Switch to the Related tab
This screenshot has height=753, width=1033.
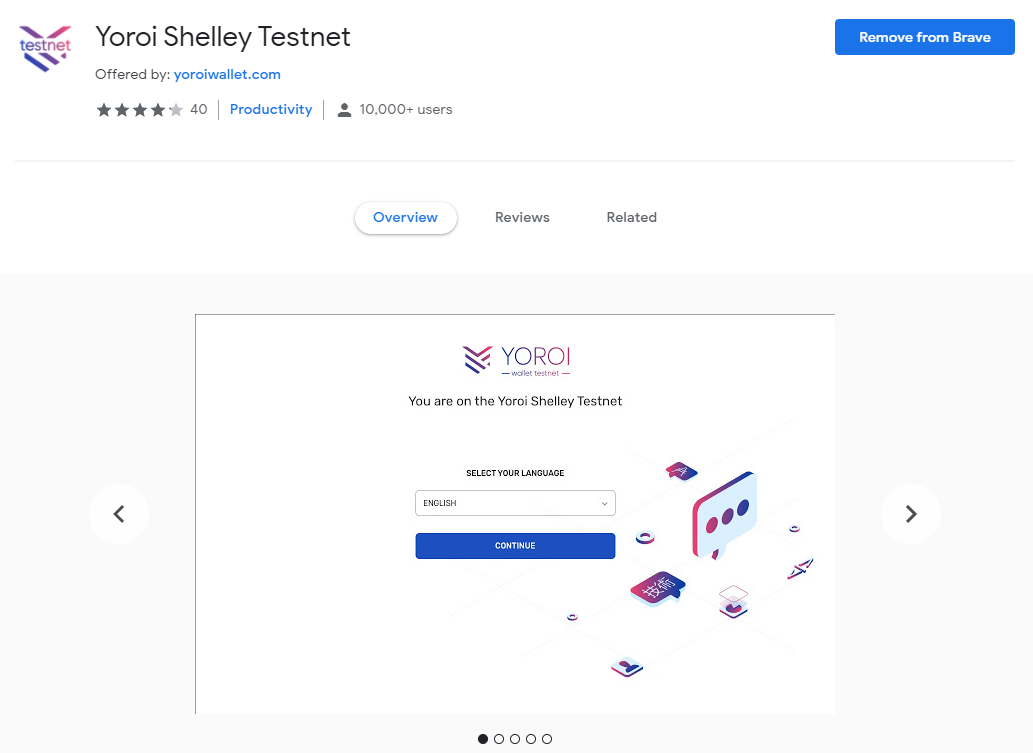coord(632,217)
